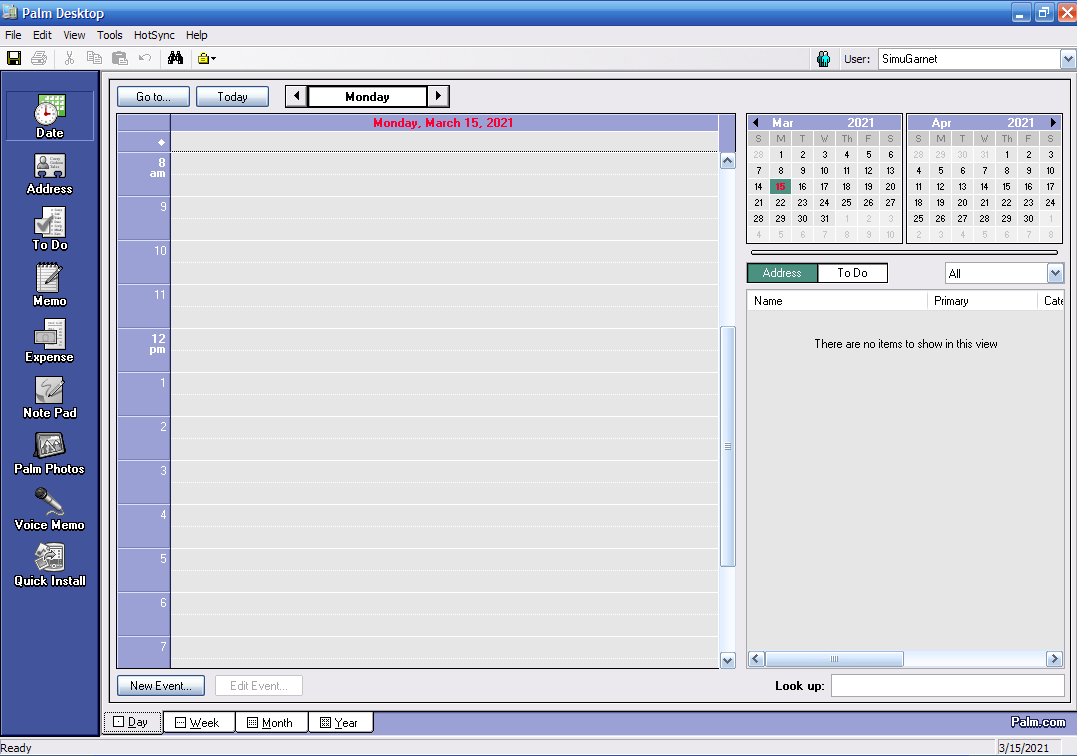Launch Palm Photos from the sidebar
The width and height of the screenshot is (1077, 756).
tap(49, 450)
